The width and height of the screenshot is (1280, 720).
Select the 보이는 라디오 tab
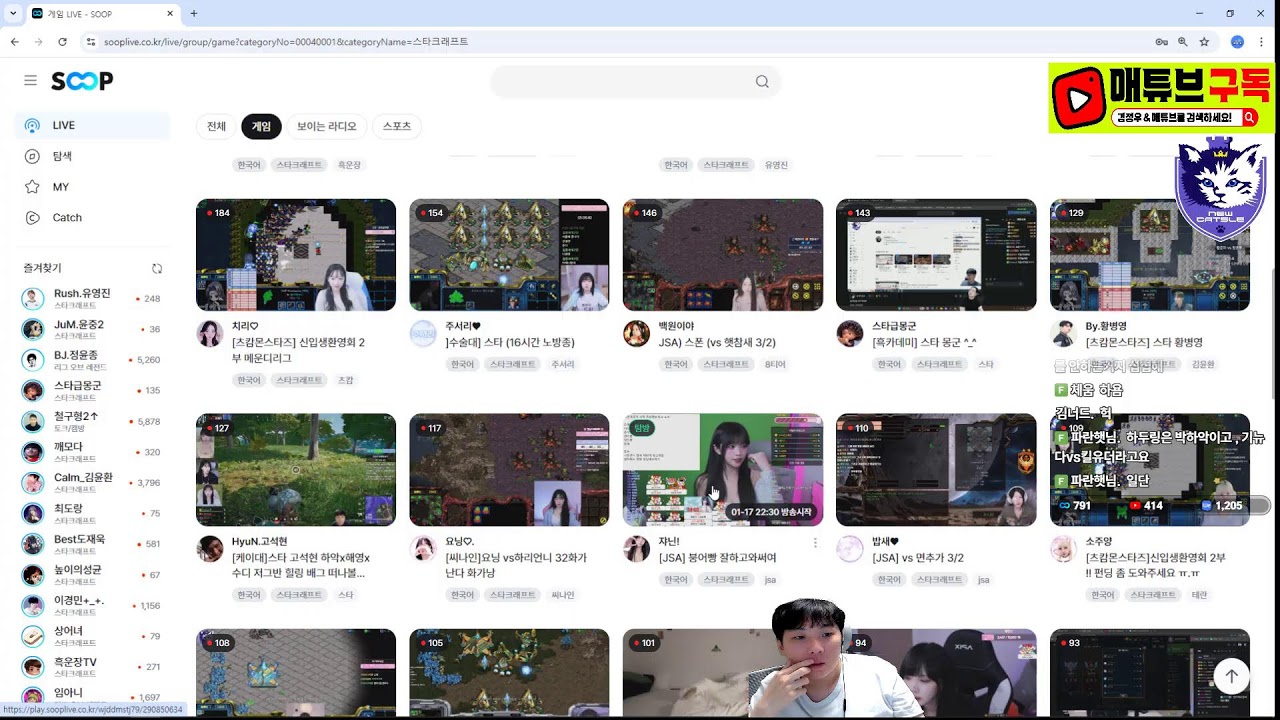[327, 127]
